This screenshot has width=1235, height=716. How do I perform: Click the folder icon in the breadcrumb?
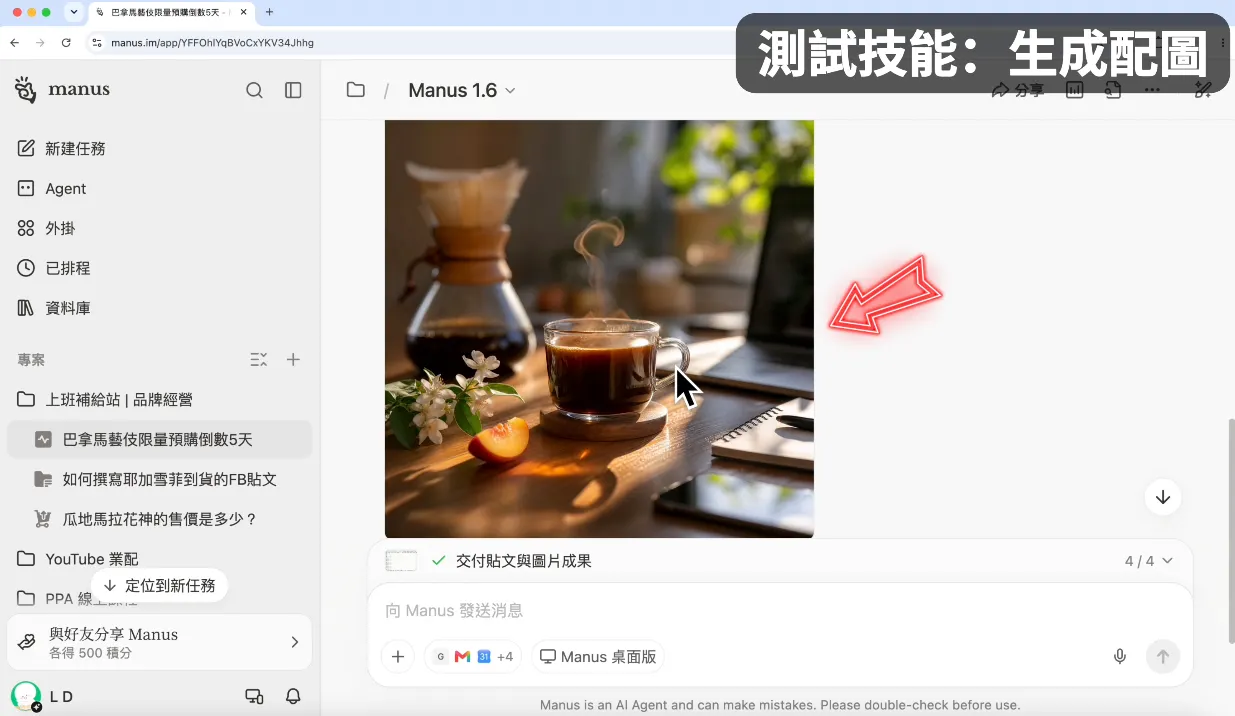coord(355,90)
